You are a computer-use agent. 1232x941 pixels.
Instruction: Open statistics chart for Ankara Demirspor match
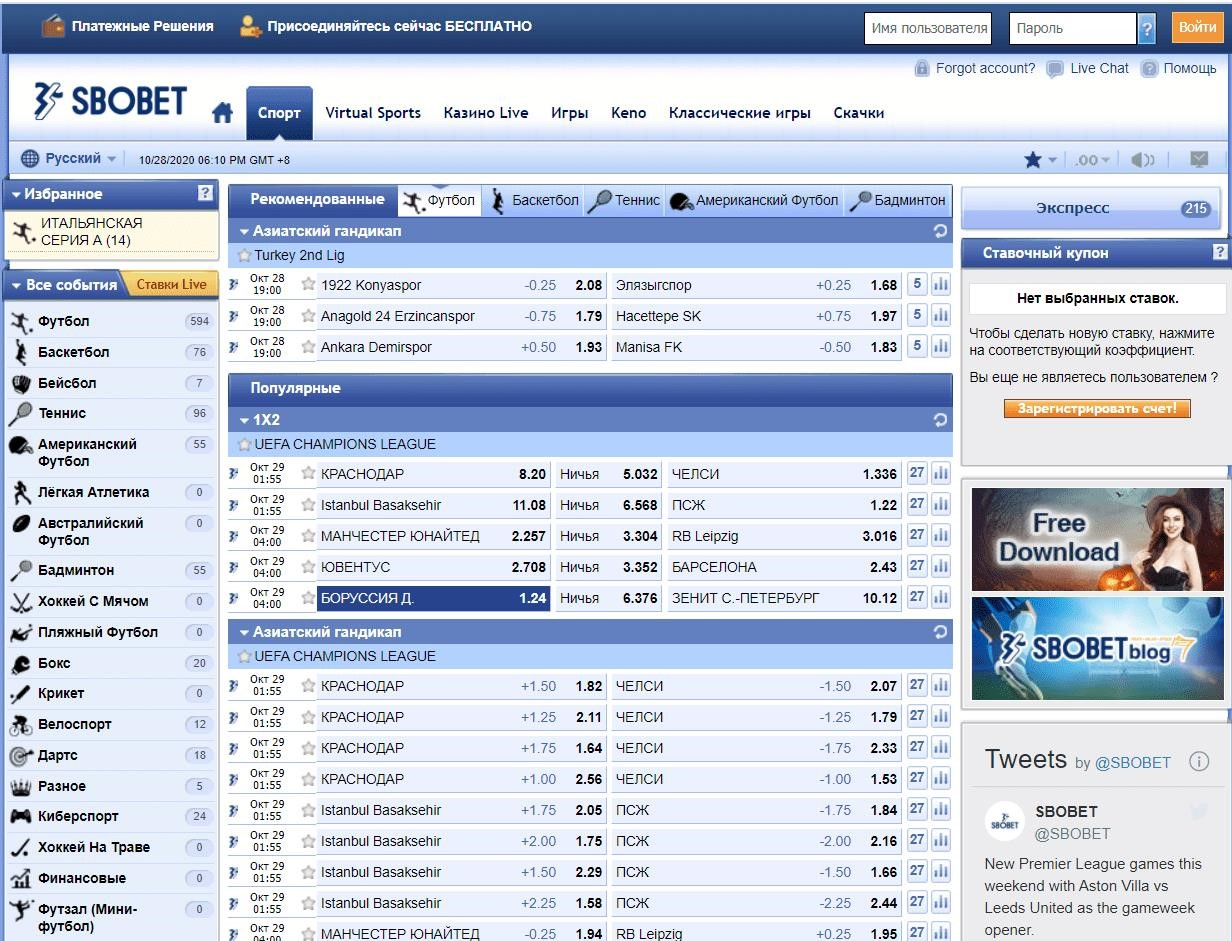click(x=941, y=347)
